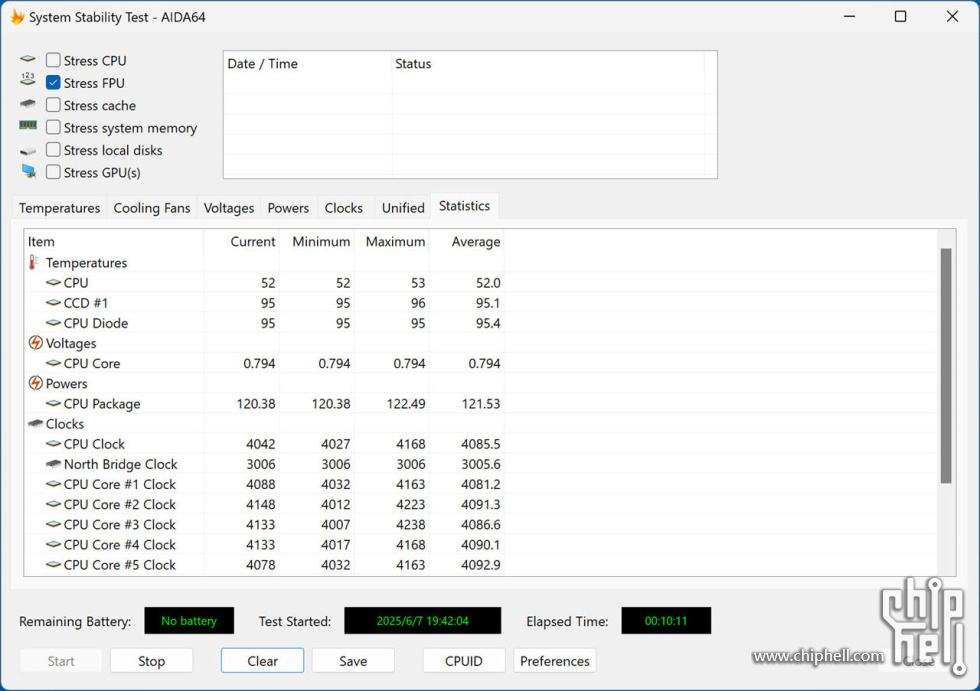Click the Clear button
Screen dimensions: 980x691
click(x=262, y=661)
